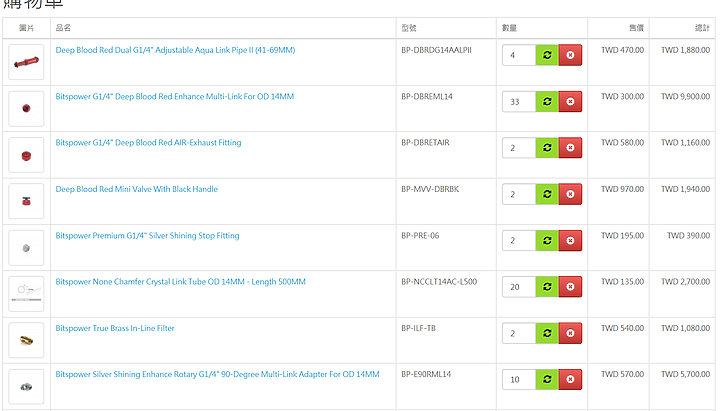Remove the Adjustable Aqua Link Pipe II from cart
Screen dimensions: 720x411
tap(570, 55)
